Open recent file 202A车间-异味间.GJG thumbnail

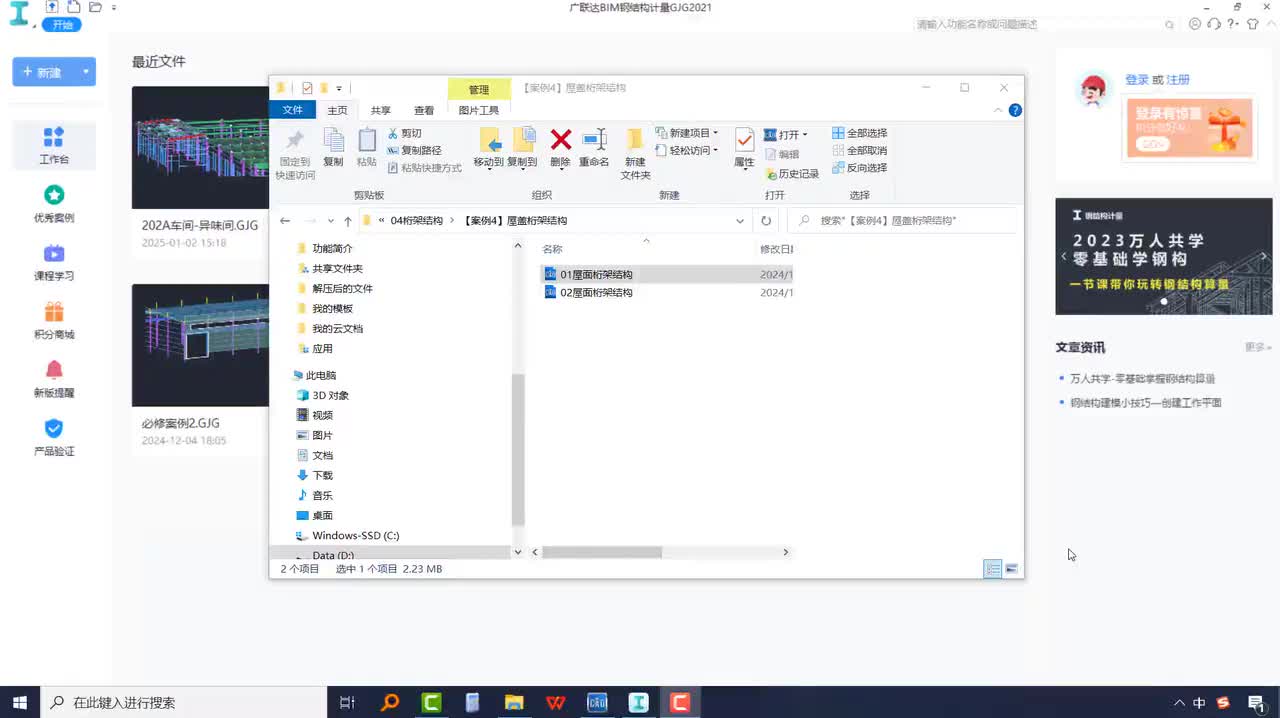click(x=200, y=147)
